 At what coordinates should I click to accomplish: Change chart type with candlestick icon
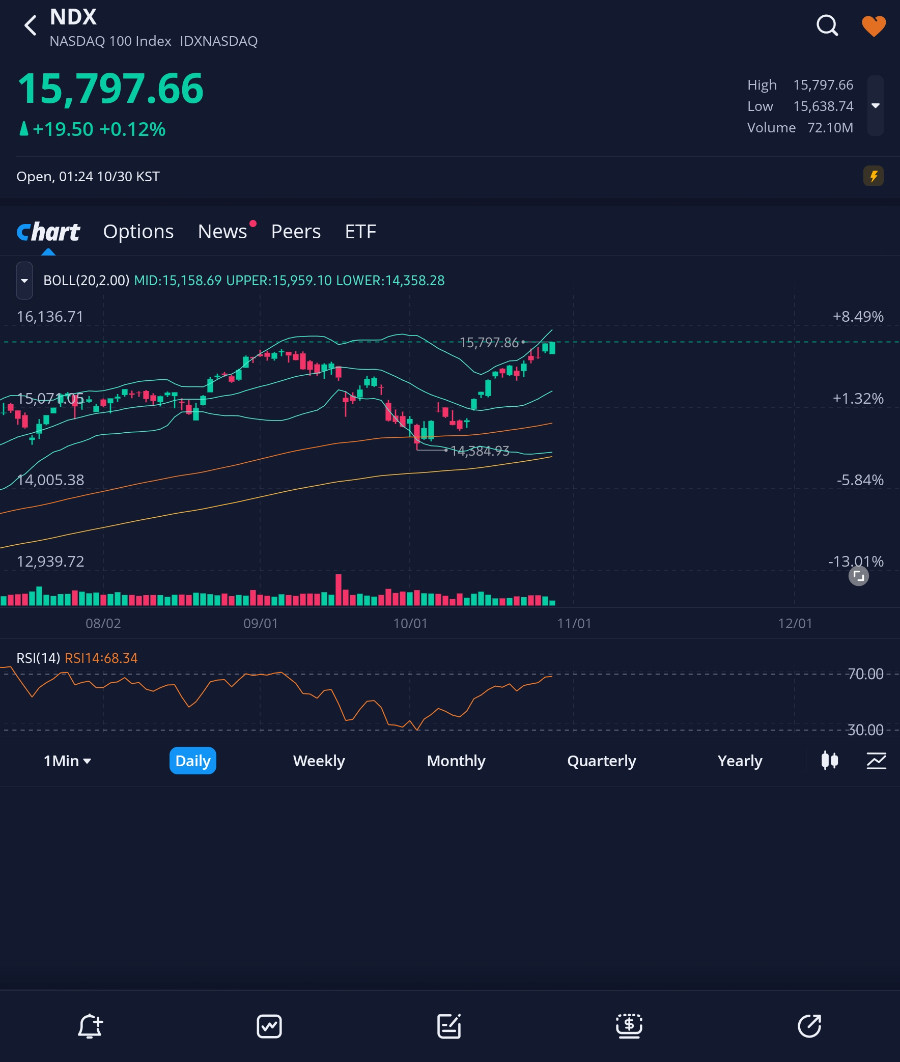[x=830, y=761]
